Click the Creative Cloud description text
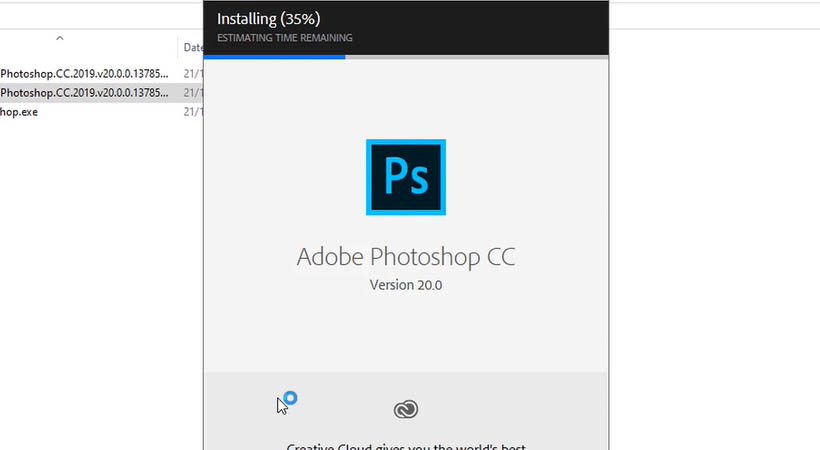This screenshot has height=450, width=820. (x=406, y=446)
